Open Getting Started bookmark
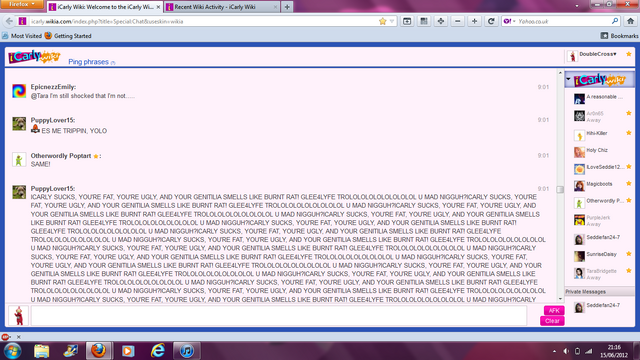Viewport: 640px width, 360px height. (x=68, y=36)
